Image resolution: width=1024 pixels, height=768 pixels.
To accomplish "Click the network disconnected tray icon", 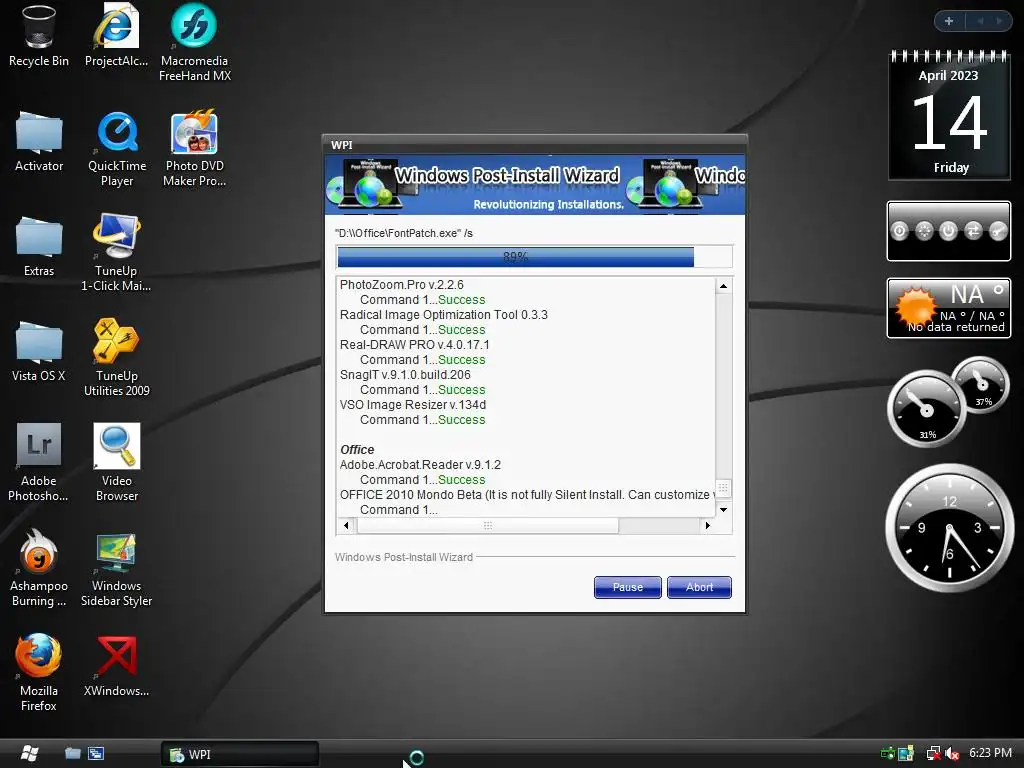I will tap(934, 754).
